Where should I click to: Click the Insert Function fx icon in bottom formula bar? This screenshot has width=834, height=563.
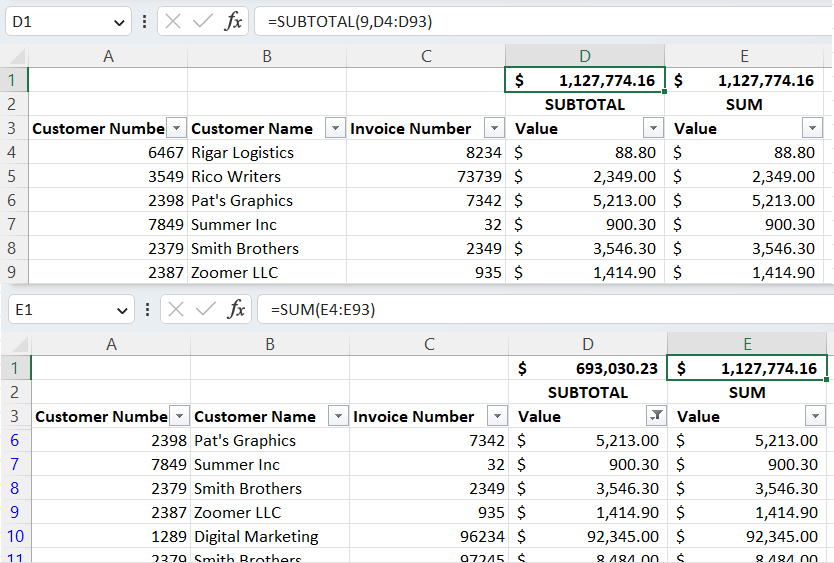click(x=237, y=309)
